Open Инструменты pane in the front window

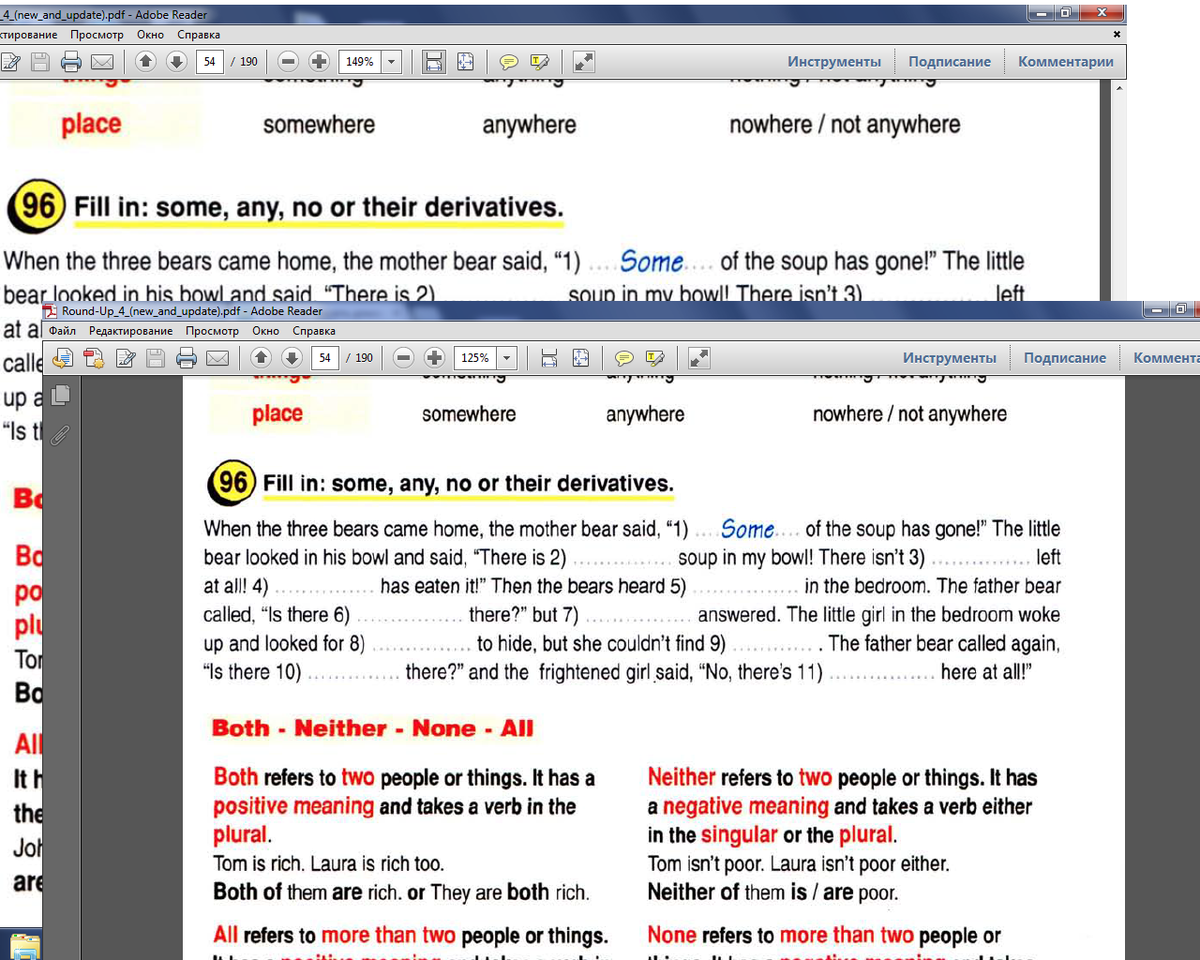[x=949, y=358]
